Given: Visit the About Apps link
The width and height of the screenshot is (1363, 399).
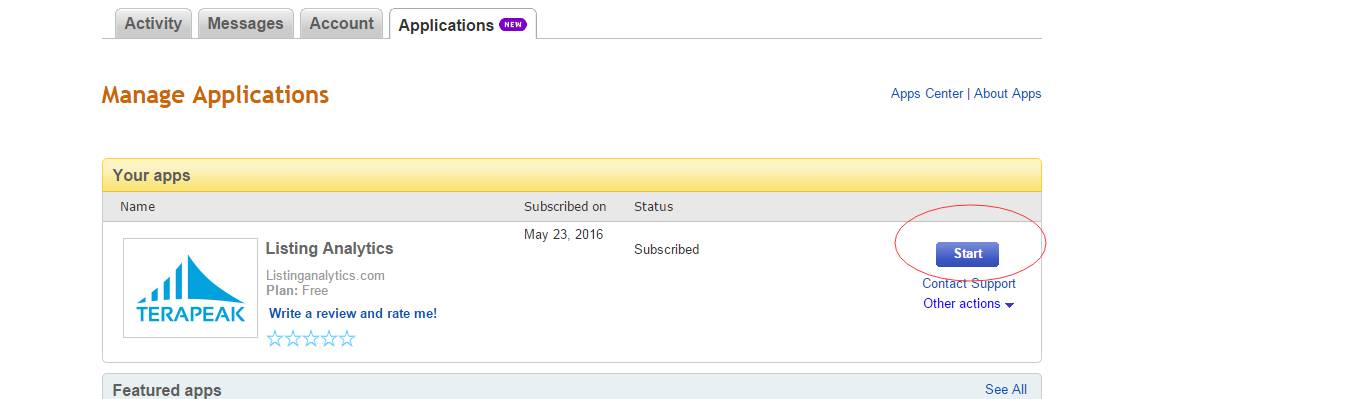Looking at the screenshot, I should [1007, 94].
